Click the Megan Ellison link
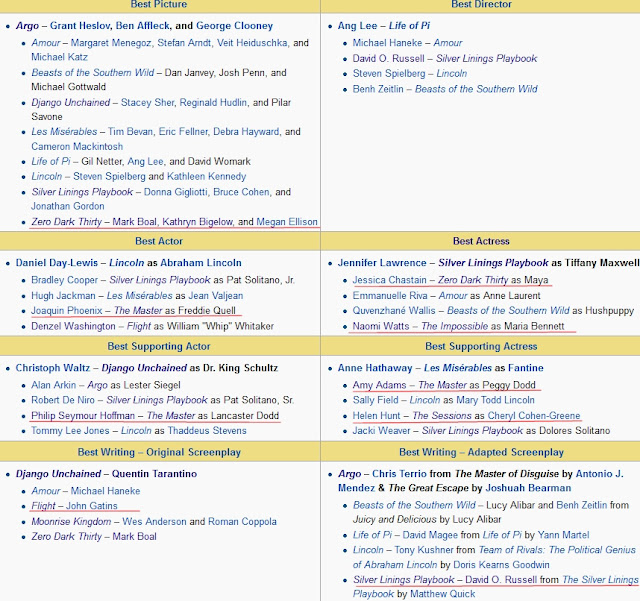The image size is (640, 601). point(287,222)
